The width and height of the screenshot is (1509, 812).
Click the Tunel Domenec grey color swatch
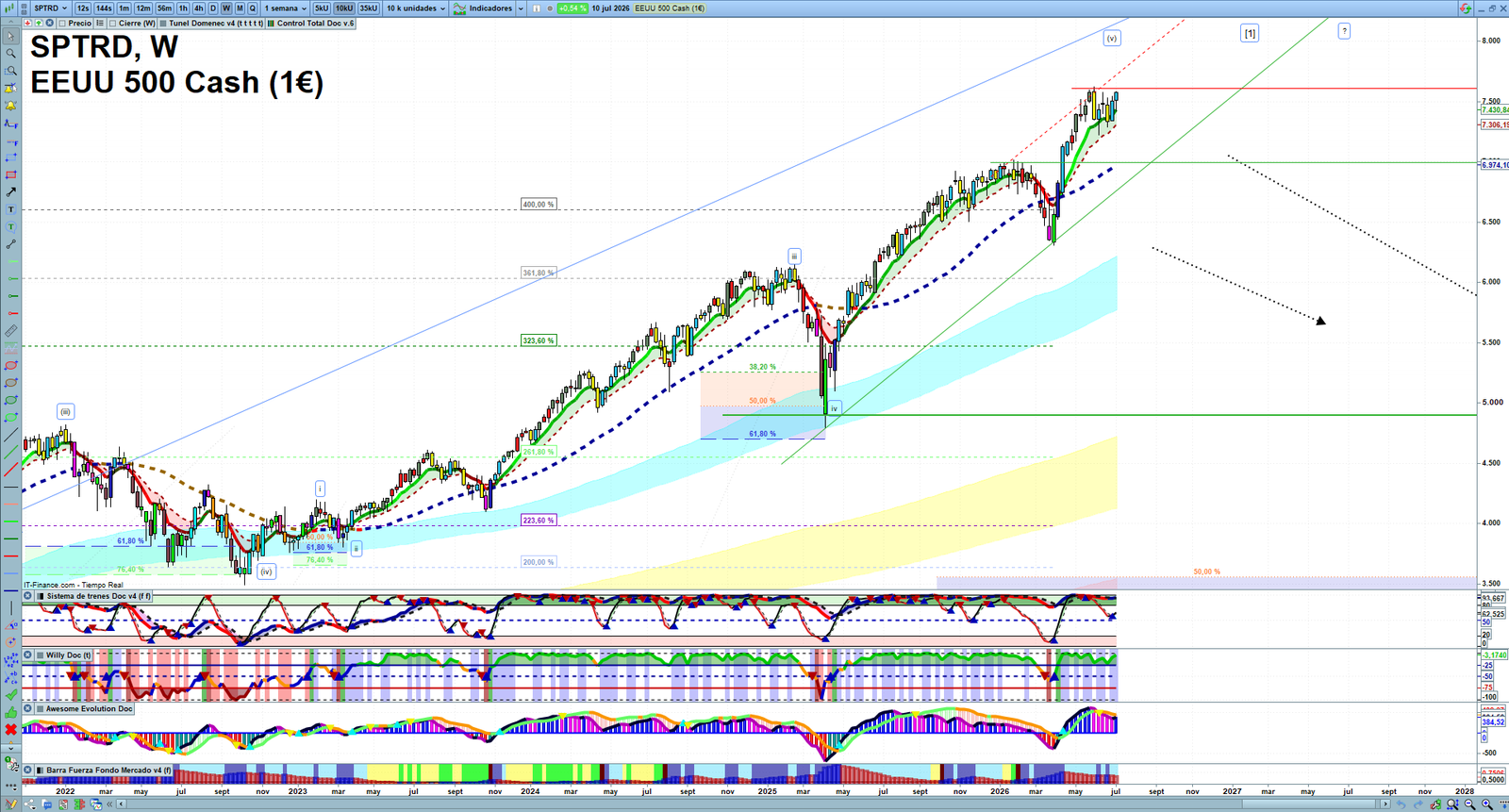(x=163, y=24)
